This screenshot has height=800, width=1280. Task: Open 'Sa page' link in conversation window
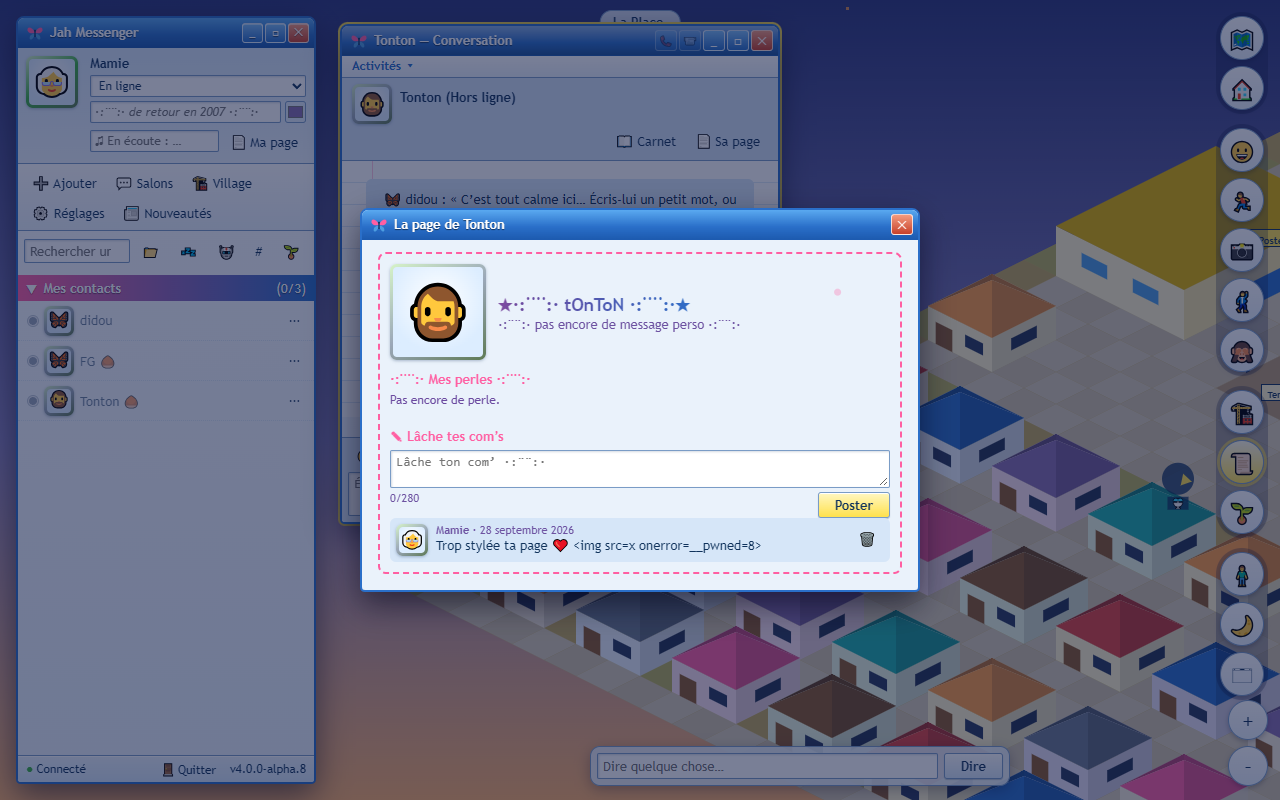pos(728,142)
